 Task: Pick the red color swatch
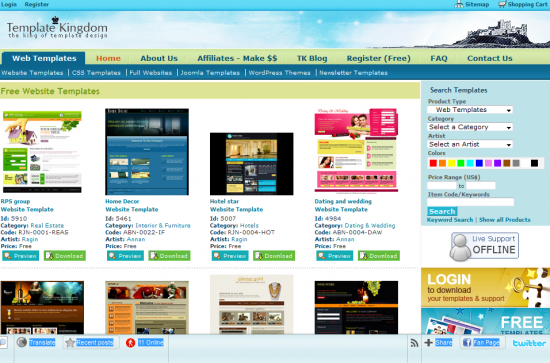(x=433, y=163)
